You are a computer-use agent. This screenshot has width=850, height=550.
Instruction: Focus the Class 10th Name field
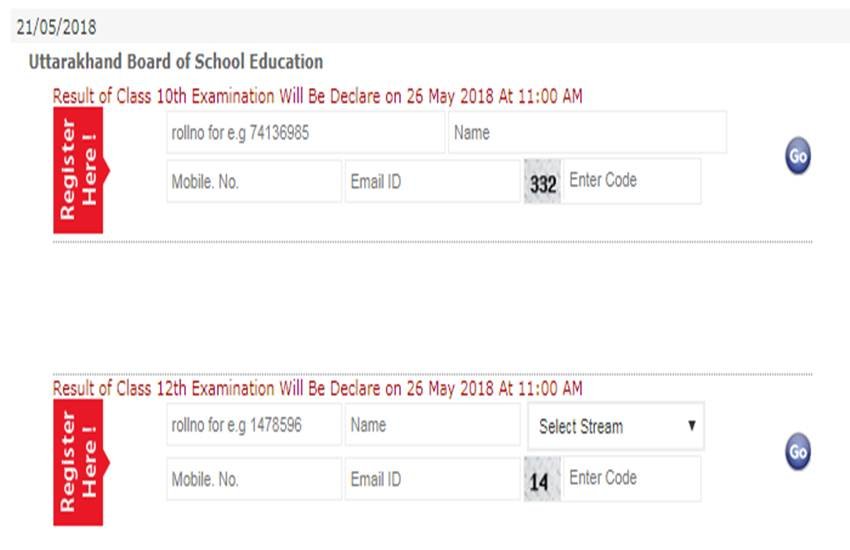tap(587, 132)
